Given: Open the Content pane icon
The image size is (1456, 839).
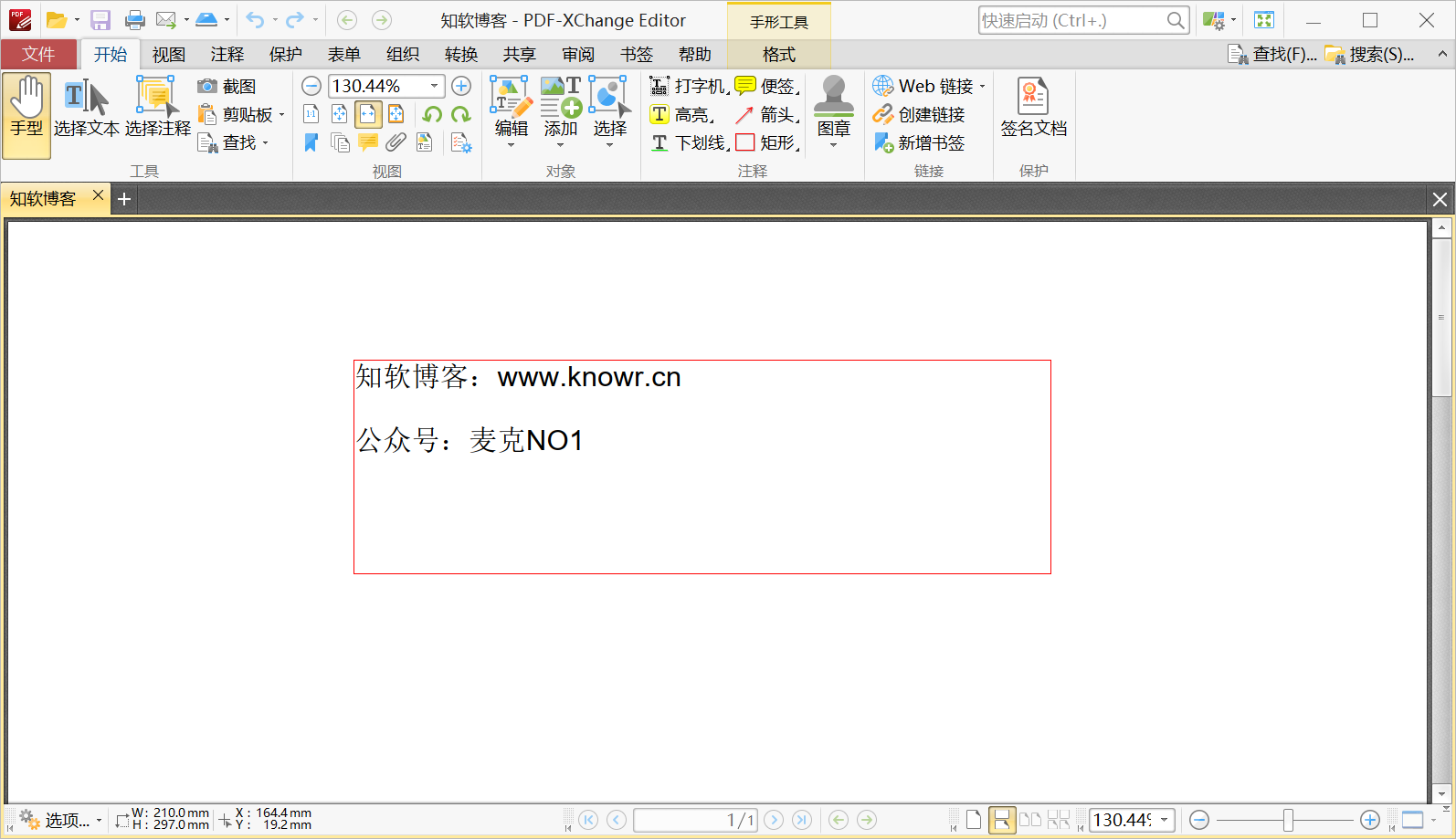Looking at the screenshot, I should (x=425, y=142).
